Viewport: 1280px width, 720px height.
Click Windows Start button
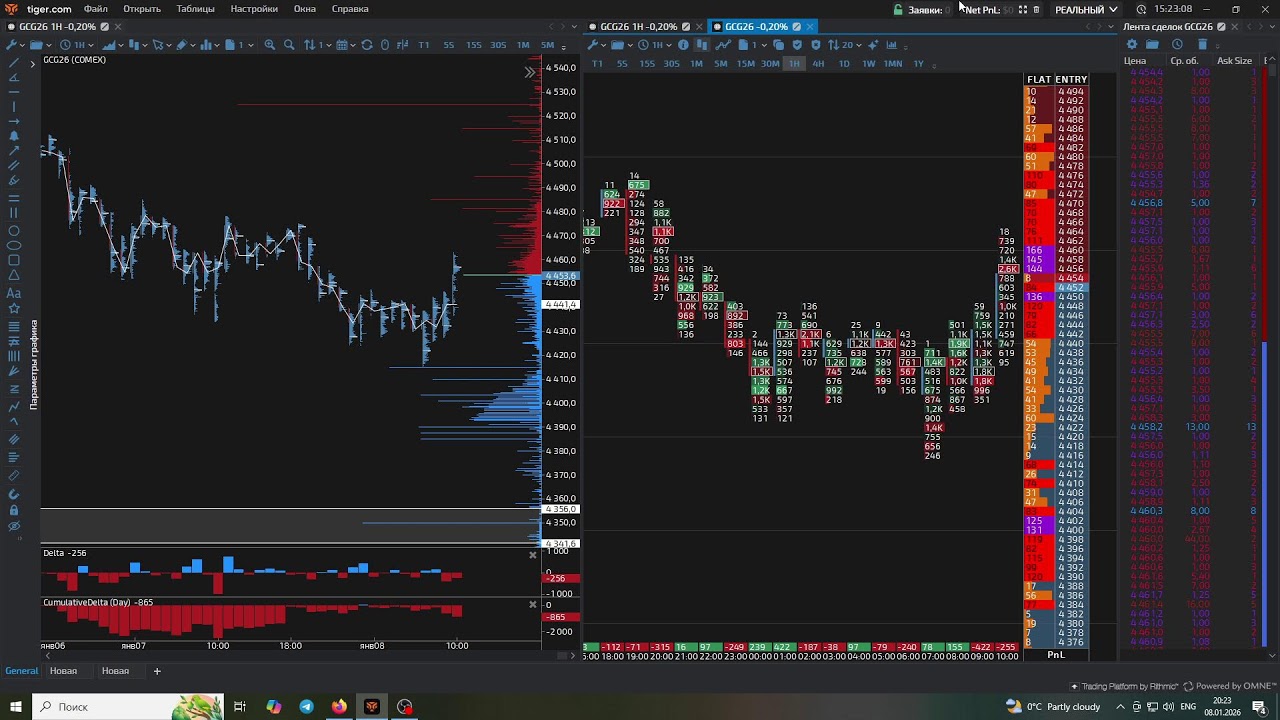point(15,706)
